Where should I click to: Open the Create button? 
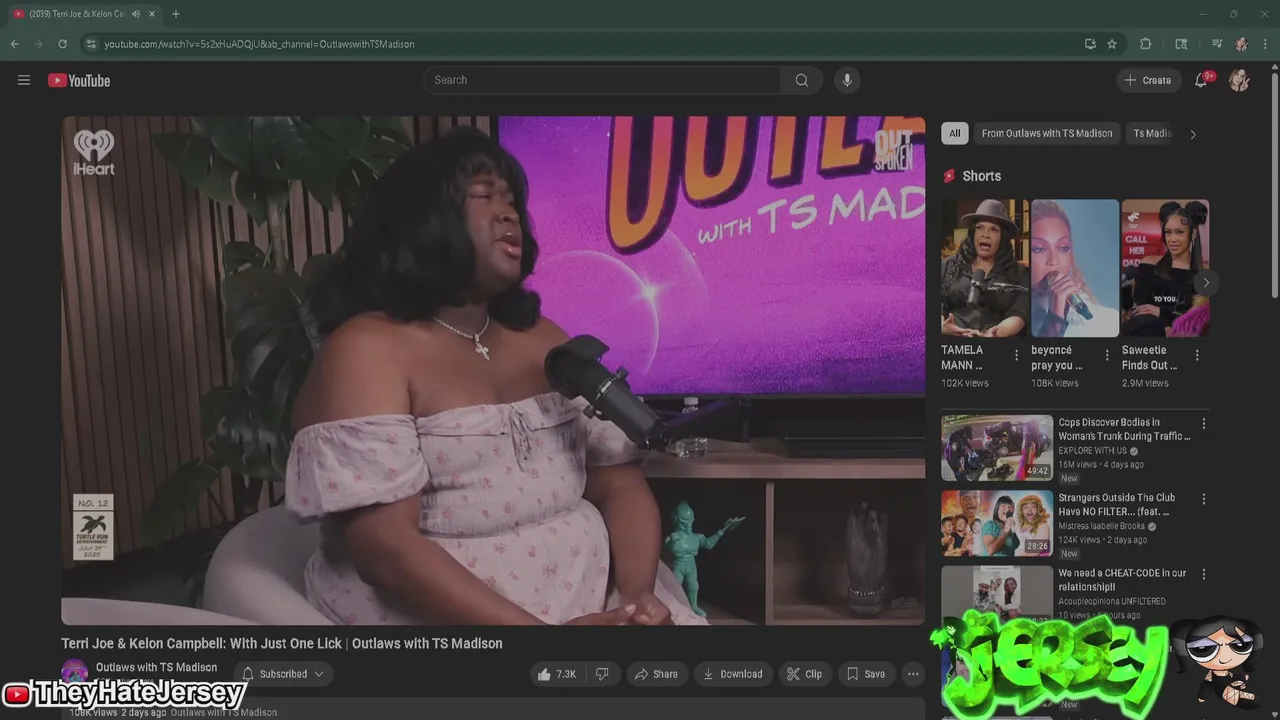(1148, 80)
